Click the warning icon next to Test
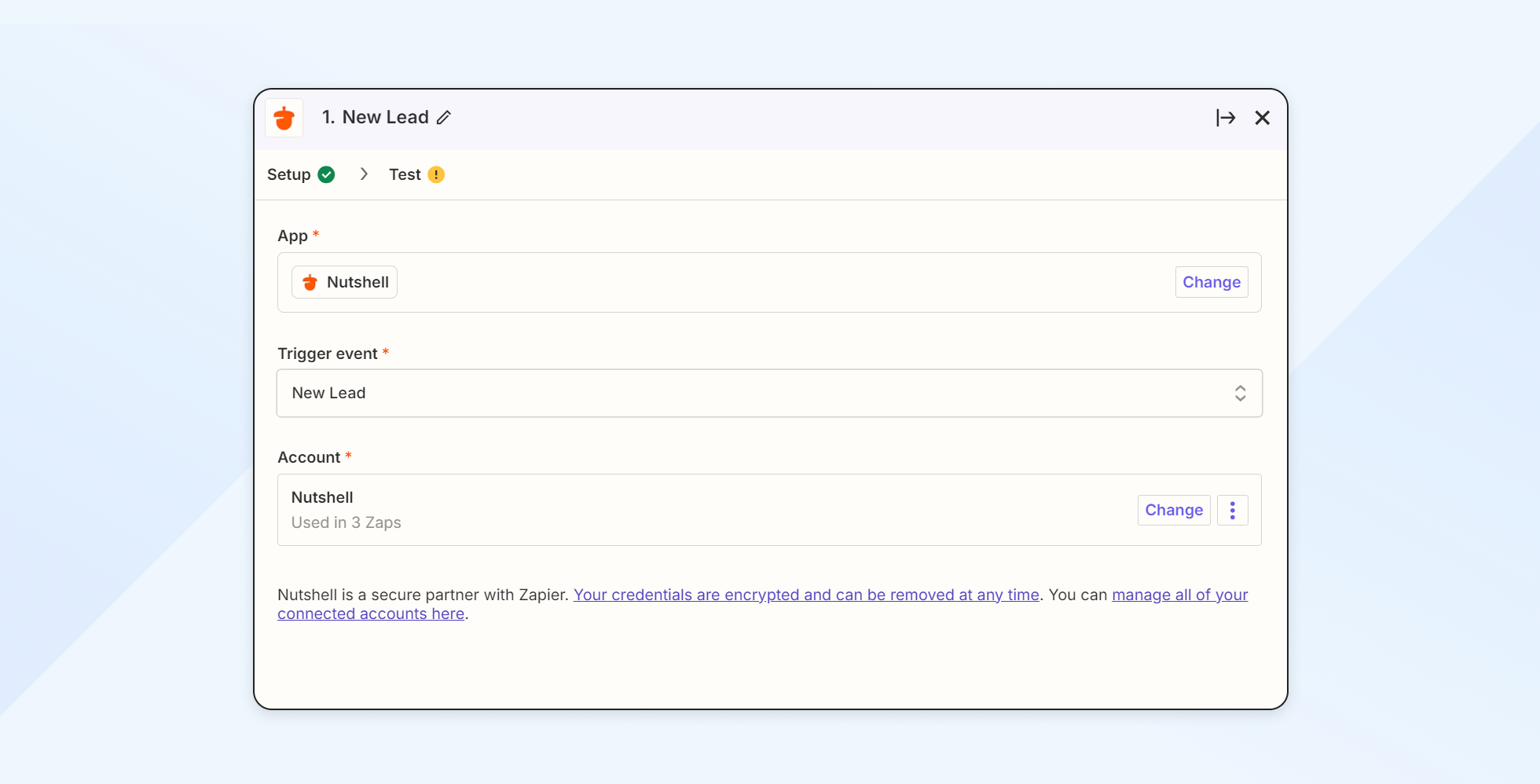 pyautogui.click(x=437, y=174)
